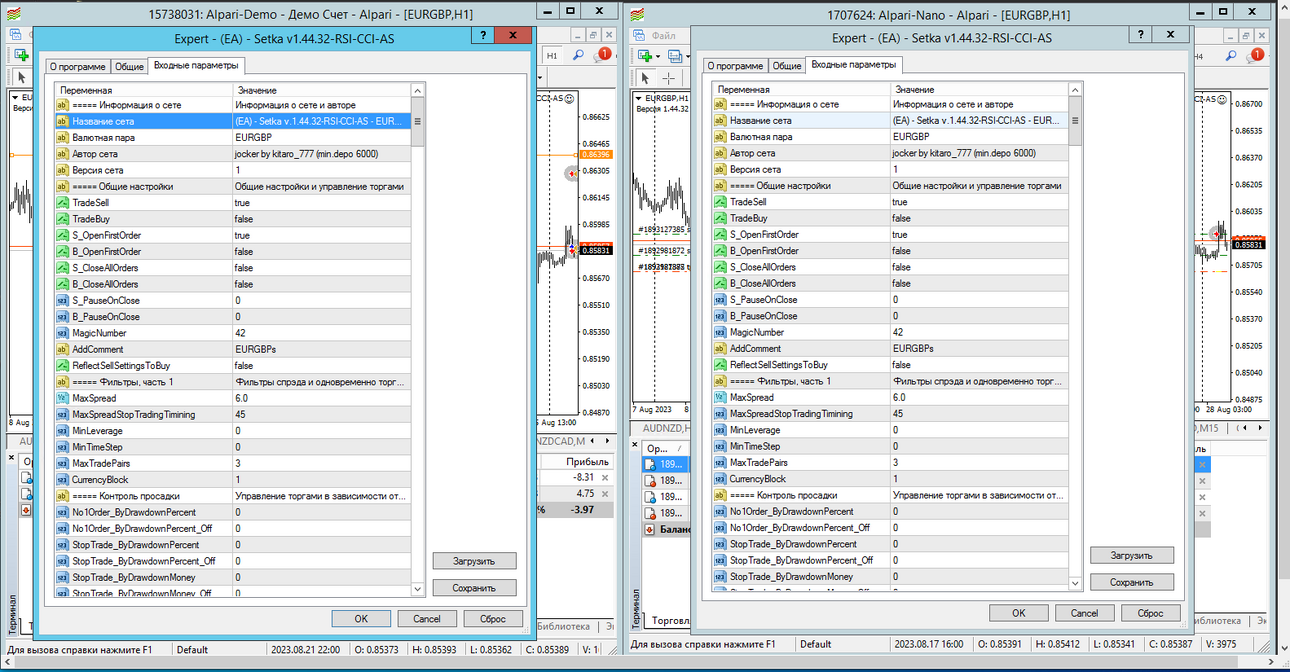Select MaxSpreadStopTradingTimining value 45 in left dialog
Screen dimensions: 1290x672
click(x=321, y=414)
